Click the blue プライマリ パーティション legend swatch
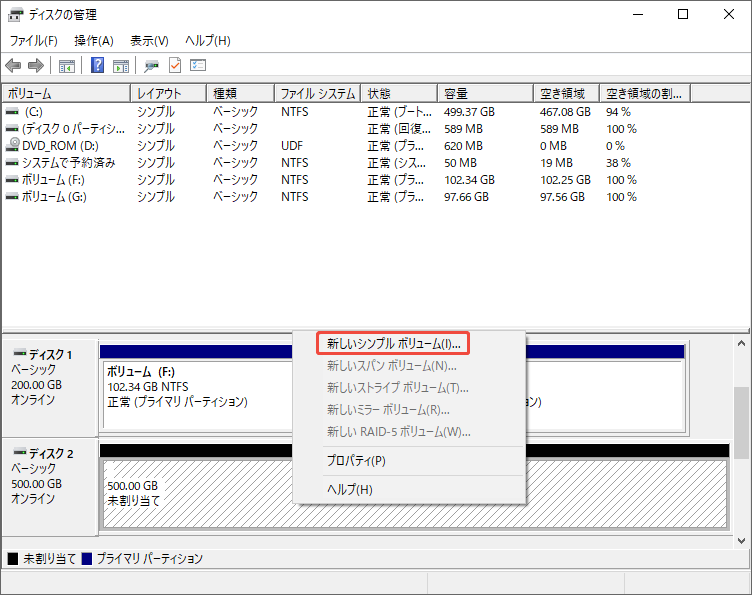The height and width of the screenshot is (595, 752). 87,559
